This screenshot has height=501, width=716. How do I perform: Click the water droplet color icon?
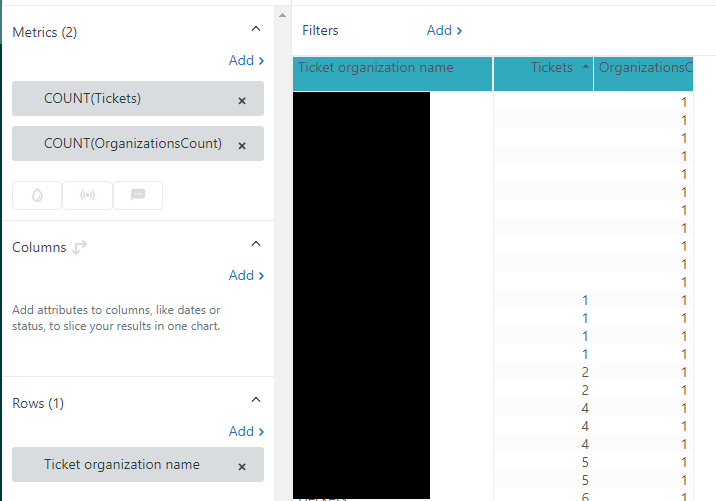point(37,196)
